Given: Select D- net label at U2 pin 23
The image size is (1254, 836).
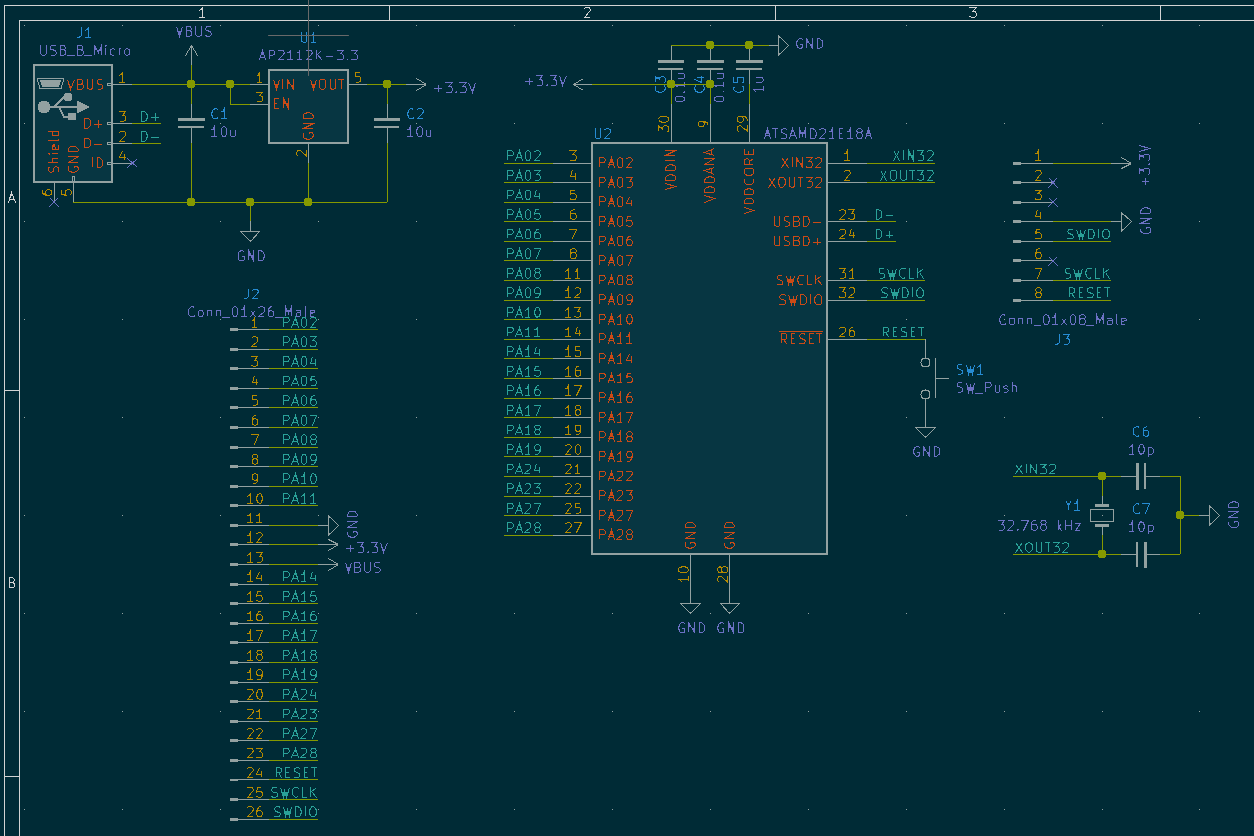Looking at the screenshot, I should tap(885, 215).
